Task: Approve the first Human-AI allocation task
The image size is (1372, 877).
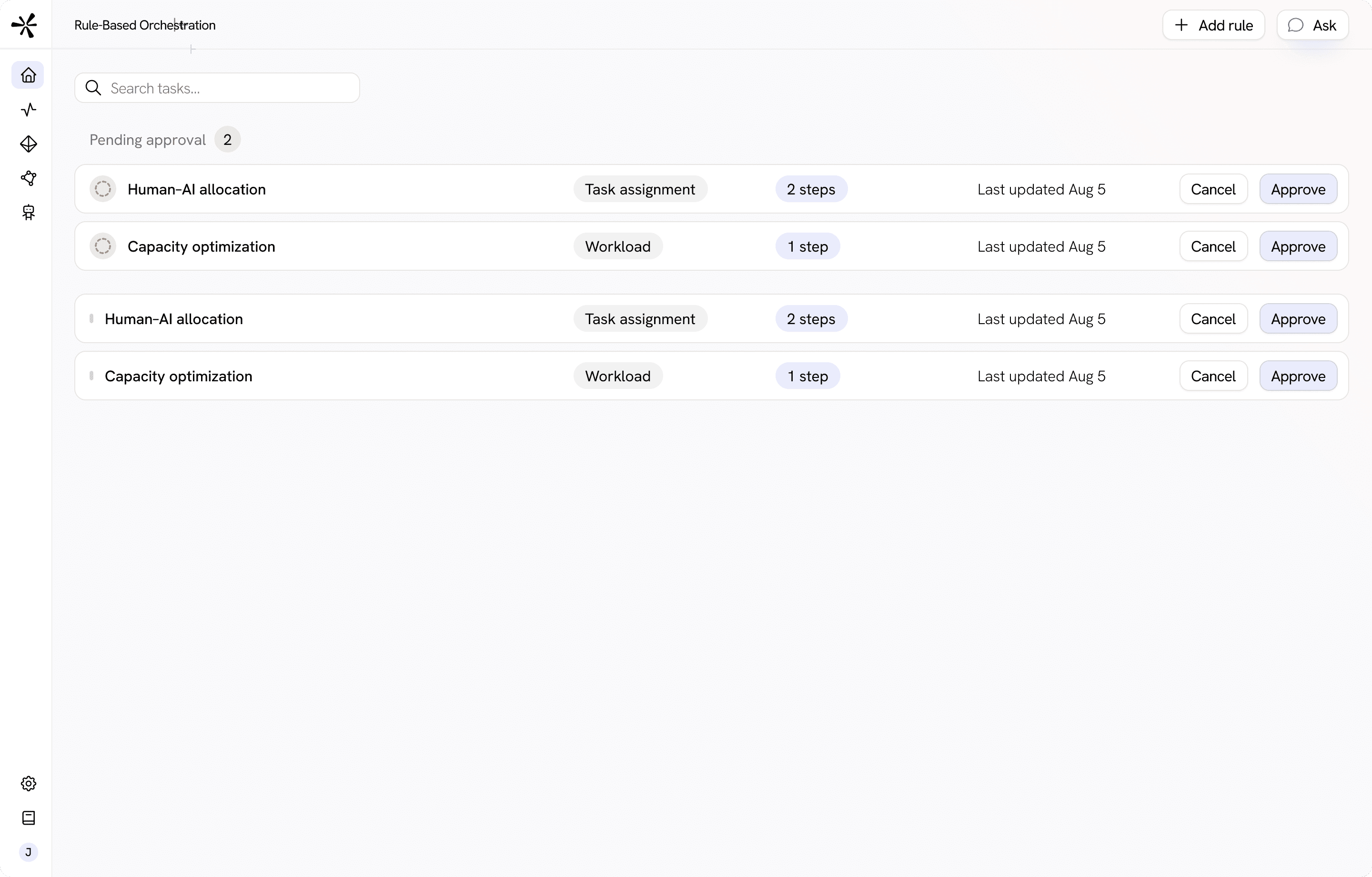Action: [1297, 189]
